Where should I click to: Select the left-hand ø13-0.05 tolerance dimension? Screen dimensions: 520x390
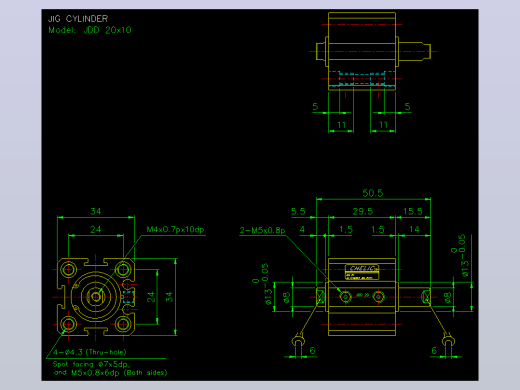(x=262, y=284)
